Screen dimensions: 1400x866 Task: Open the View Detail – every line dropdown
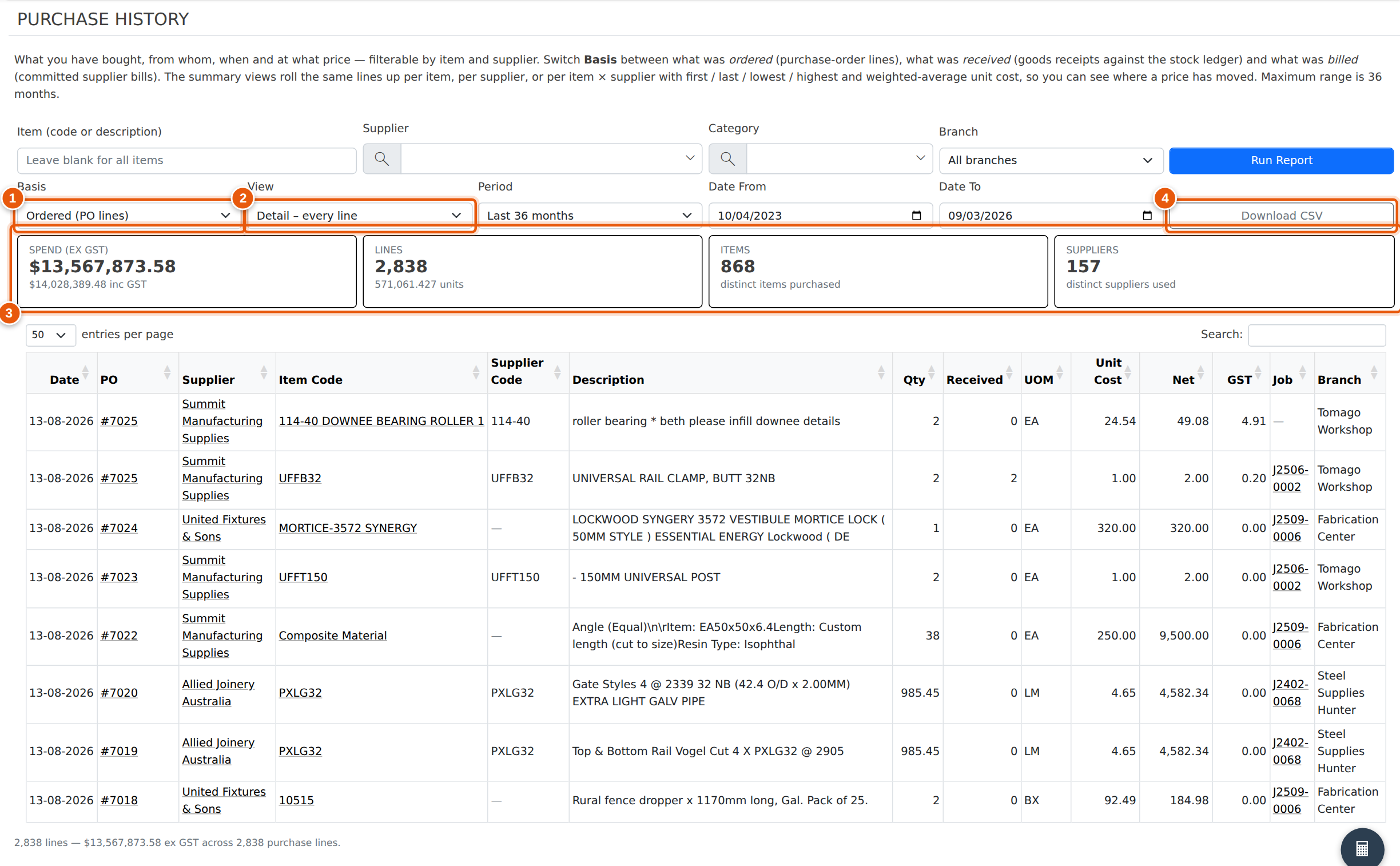(x=359, y=215)
